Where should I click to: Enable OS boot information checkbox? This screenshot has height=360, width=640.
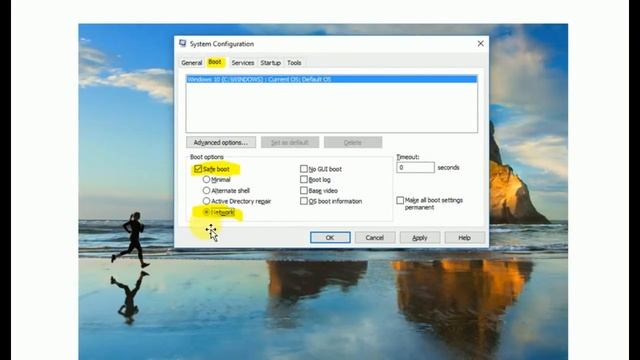(x=304, y=201)
